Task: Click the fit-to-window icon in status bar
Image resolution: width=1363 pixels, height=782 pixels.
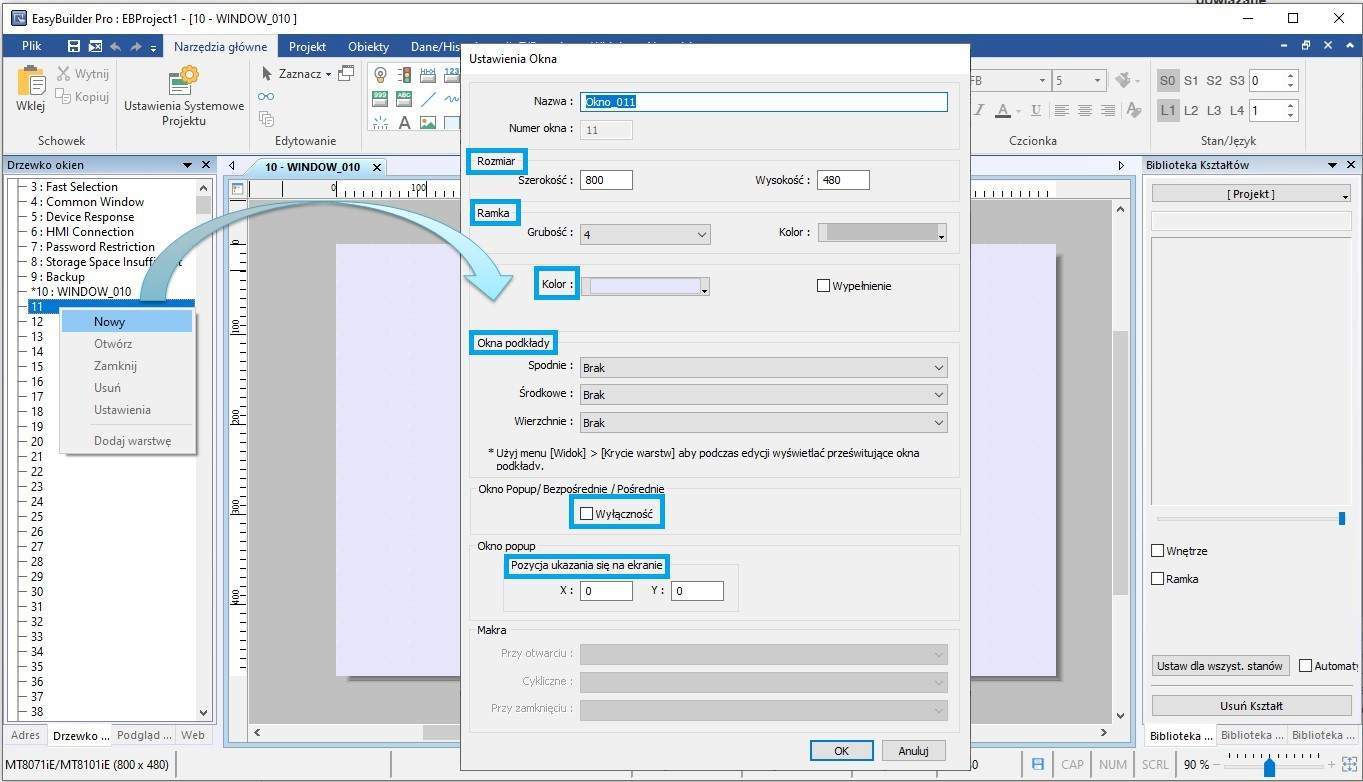Action: point(1349,765)
